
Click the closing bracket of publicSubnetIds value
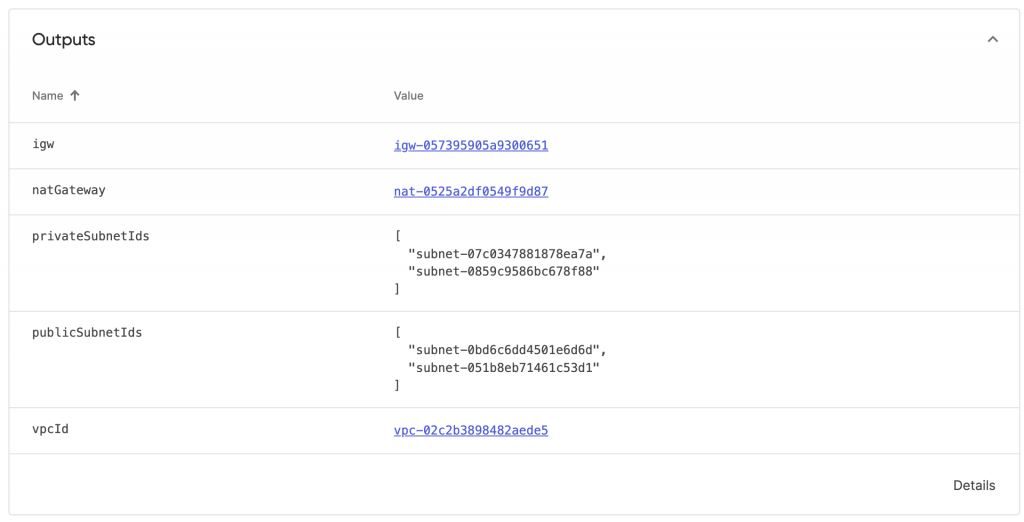click(397, 385)
